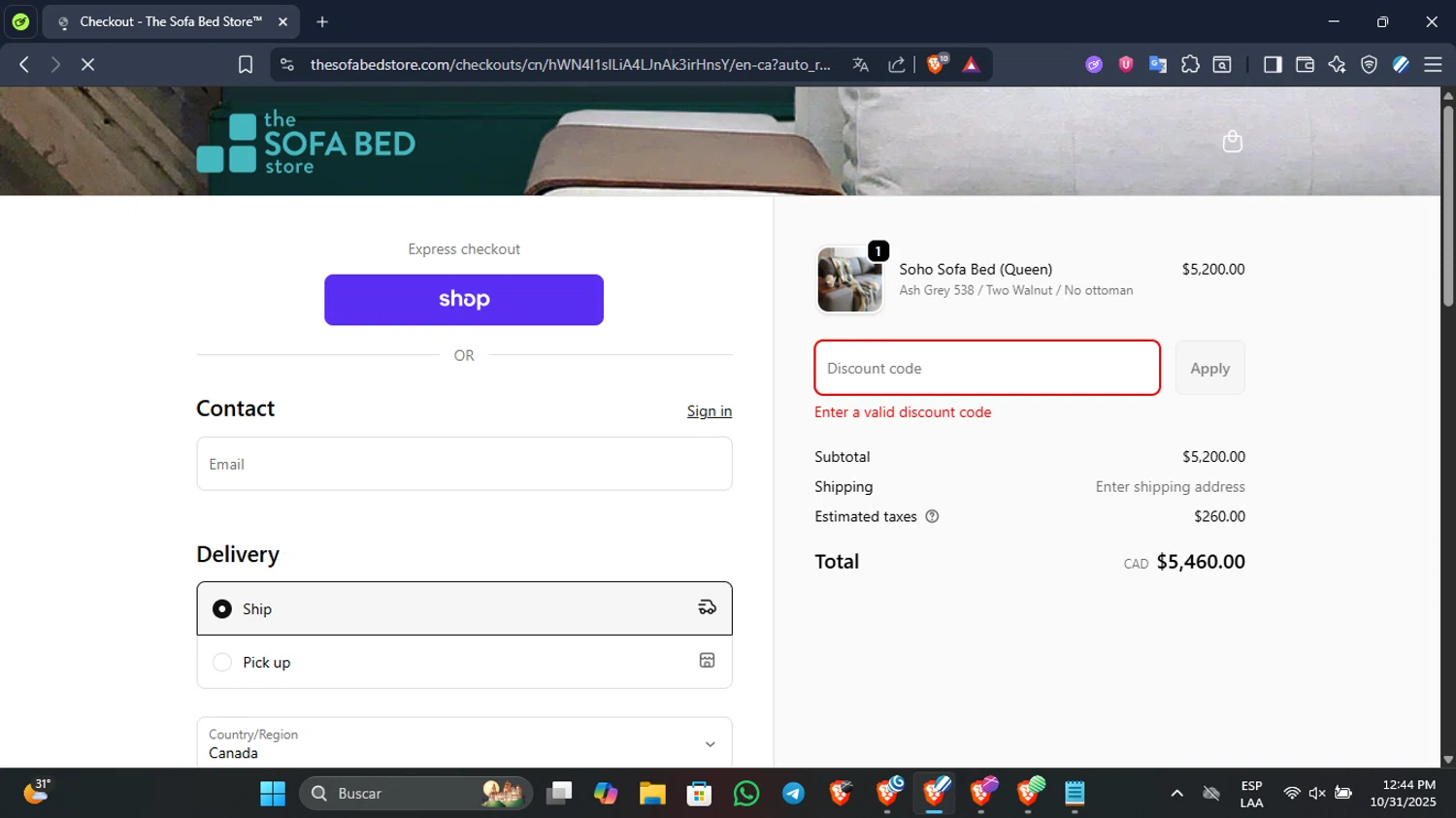Click the forward navigation arrow
The image size is (1456, 818).
[x=55, y=64]
